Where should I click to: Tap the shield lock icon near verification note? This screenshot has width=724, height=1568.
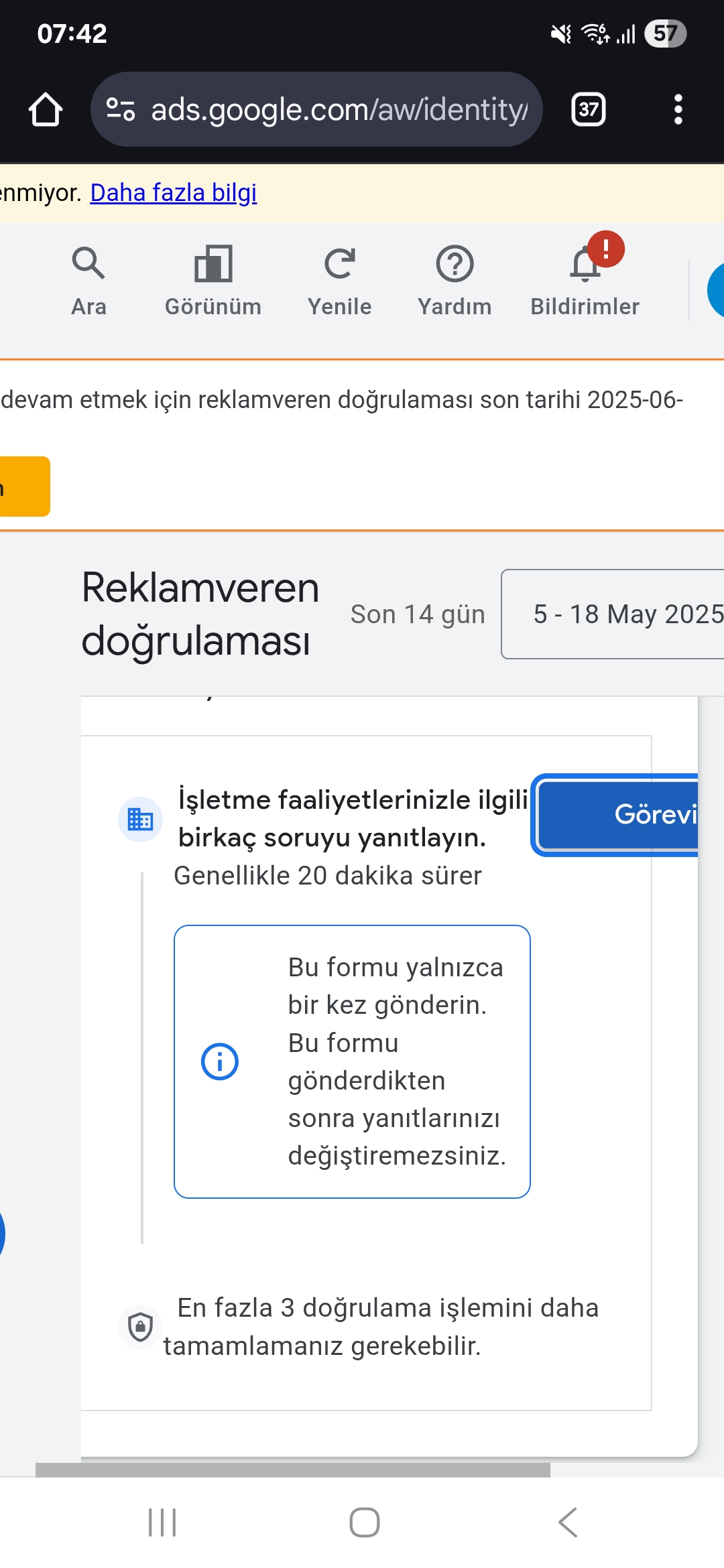140,1326
